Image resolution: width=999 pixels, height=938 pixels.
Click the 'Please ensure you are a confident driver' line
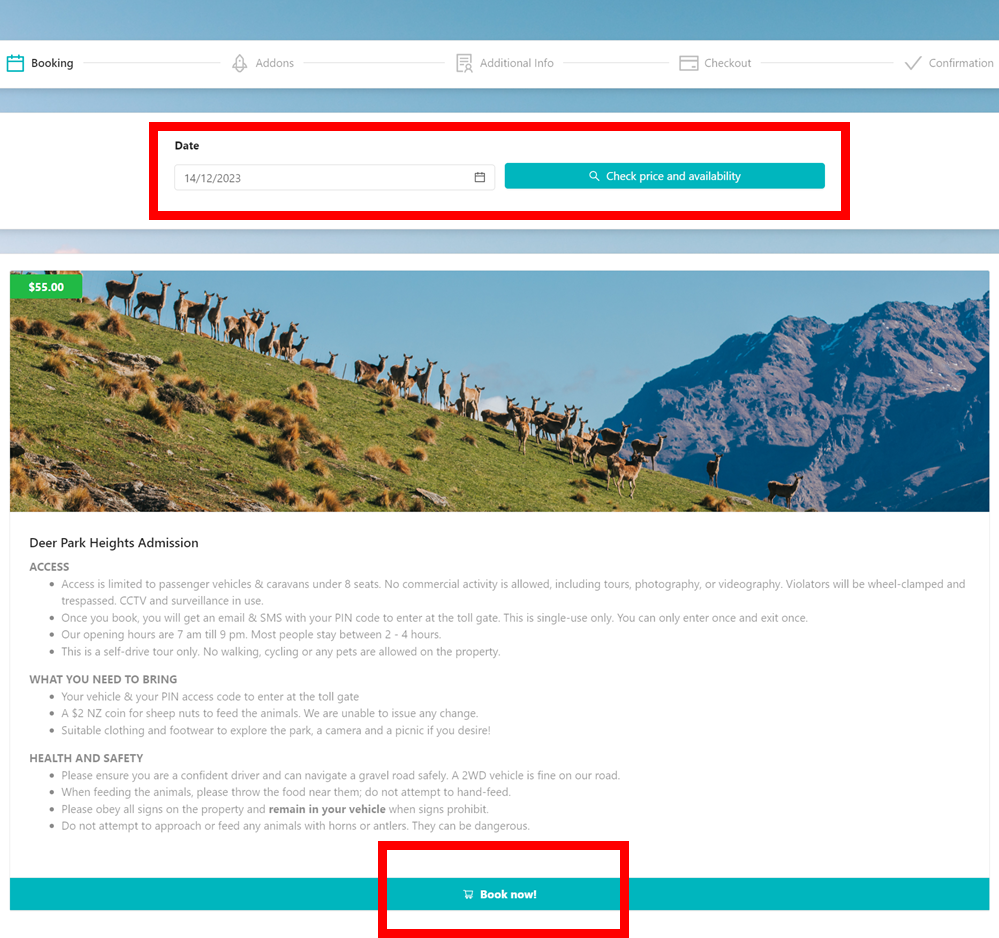click(x=340, y=776)
